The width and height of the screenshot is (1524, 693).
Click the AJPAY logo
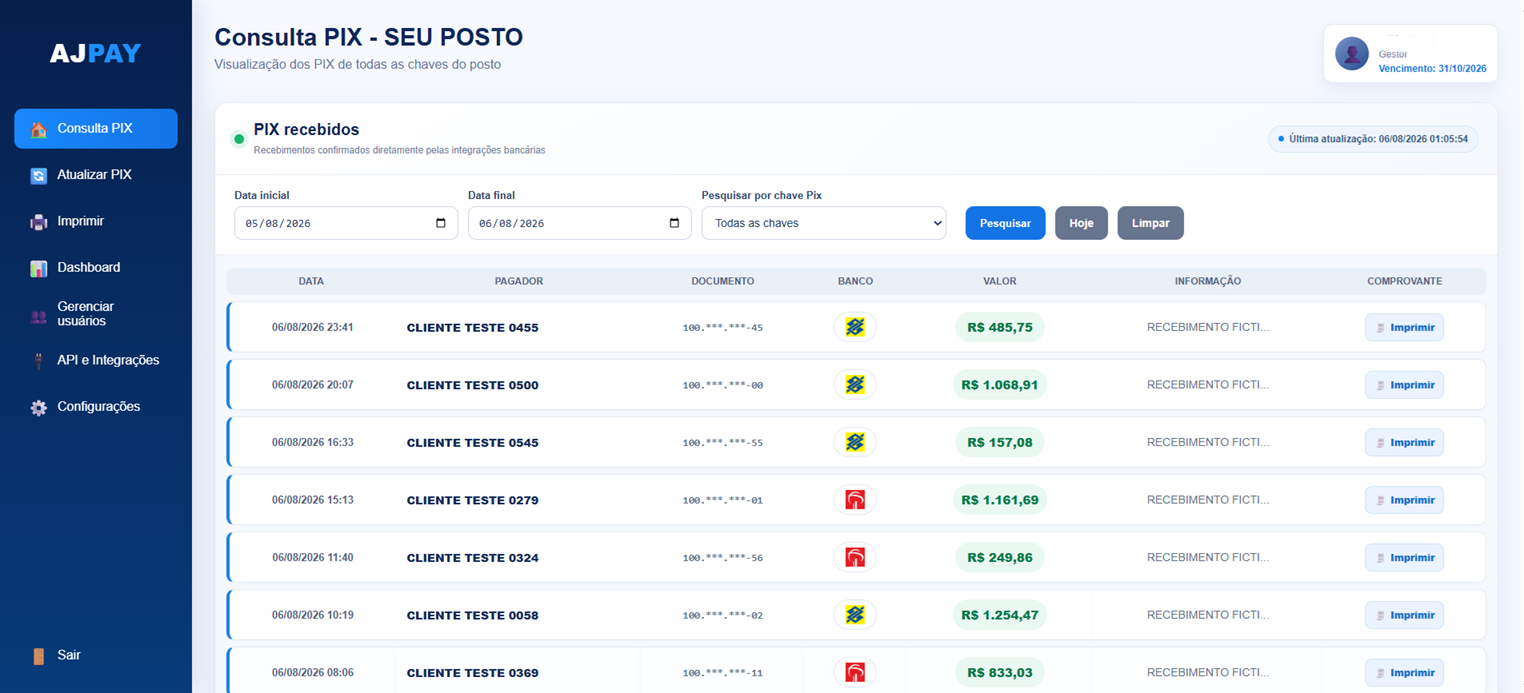coord(96,53)
